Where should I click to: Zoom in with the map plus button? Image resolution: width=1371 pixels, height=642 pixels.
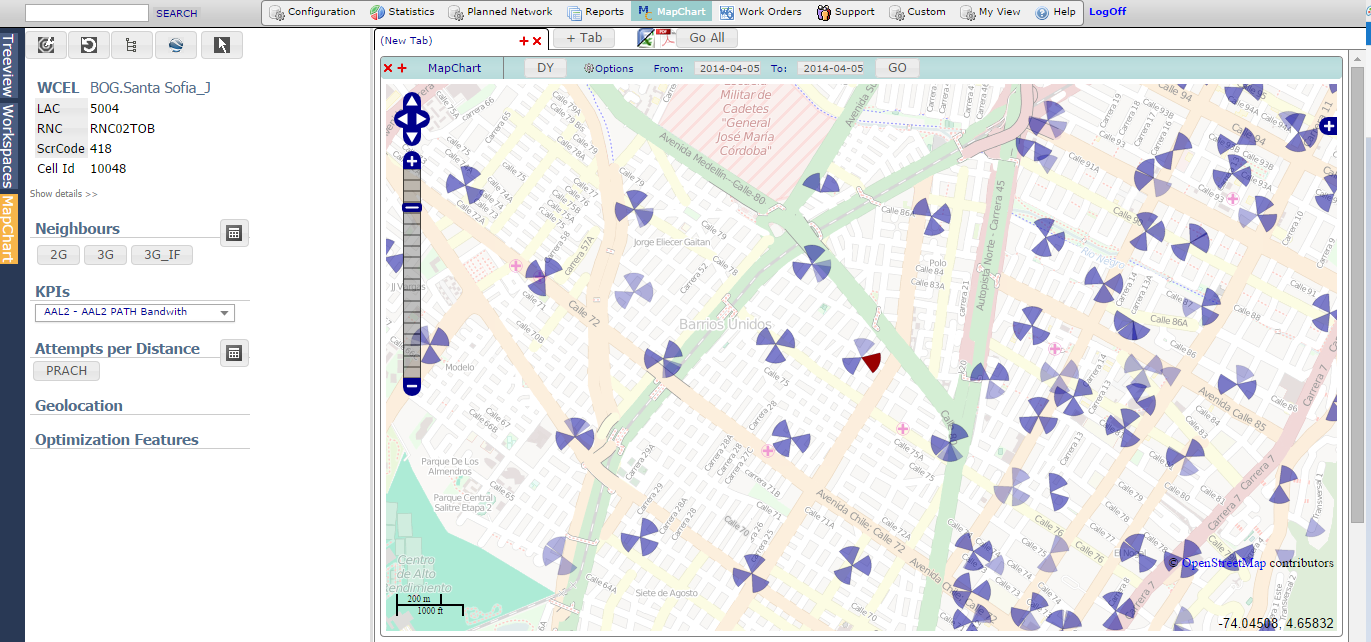point(412,161)
